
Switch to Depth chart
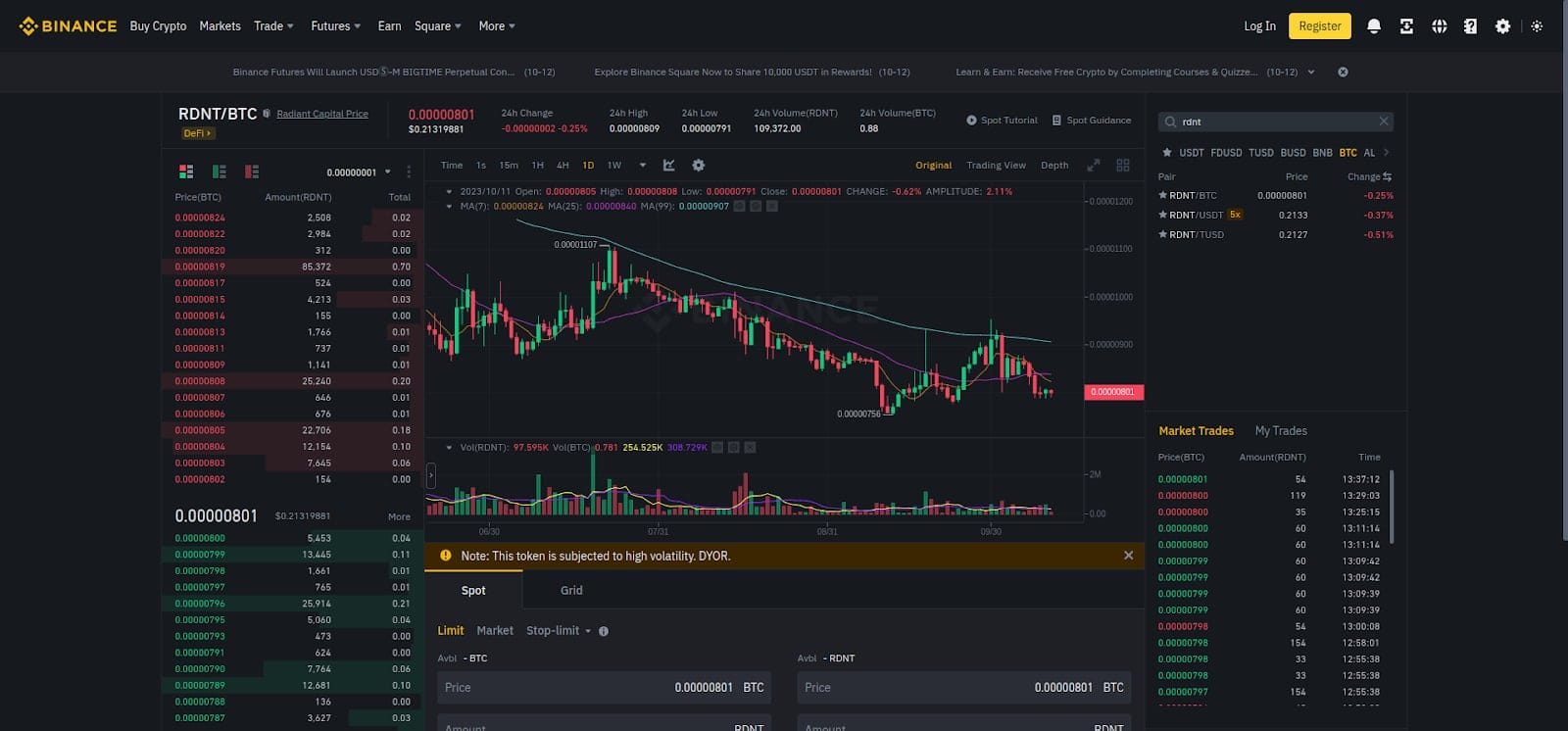[x=1054, y=165]
